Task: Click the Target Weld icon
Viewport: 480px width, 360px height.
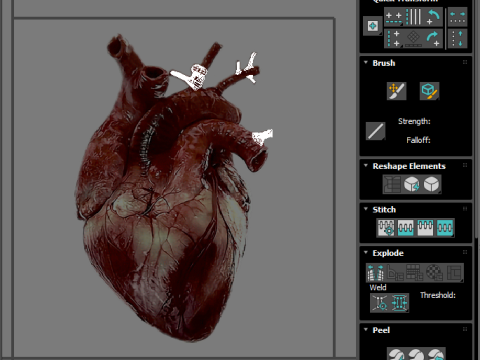Action: [x=380, y=303]
